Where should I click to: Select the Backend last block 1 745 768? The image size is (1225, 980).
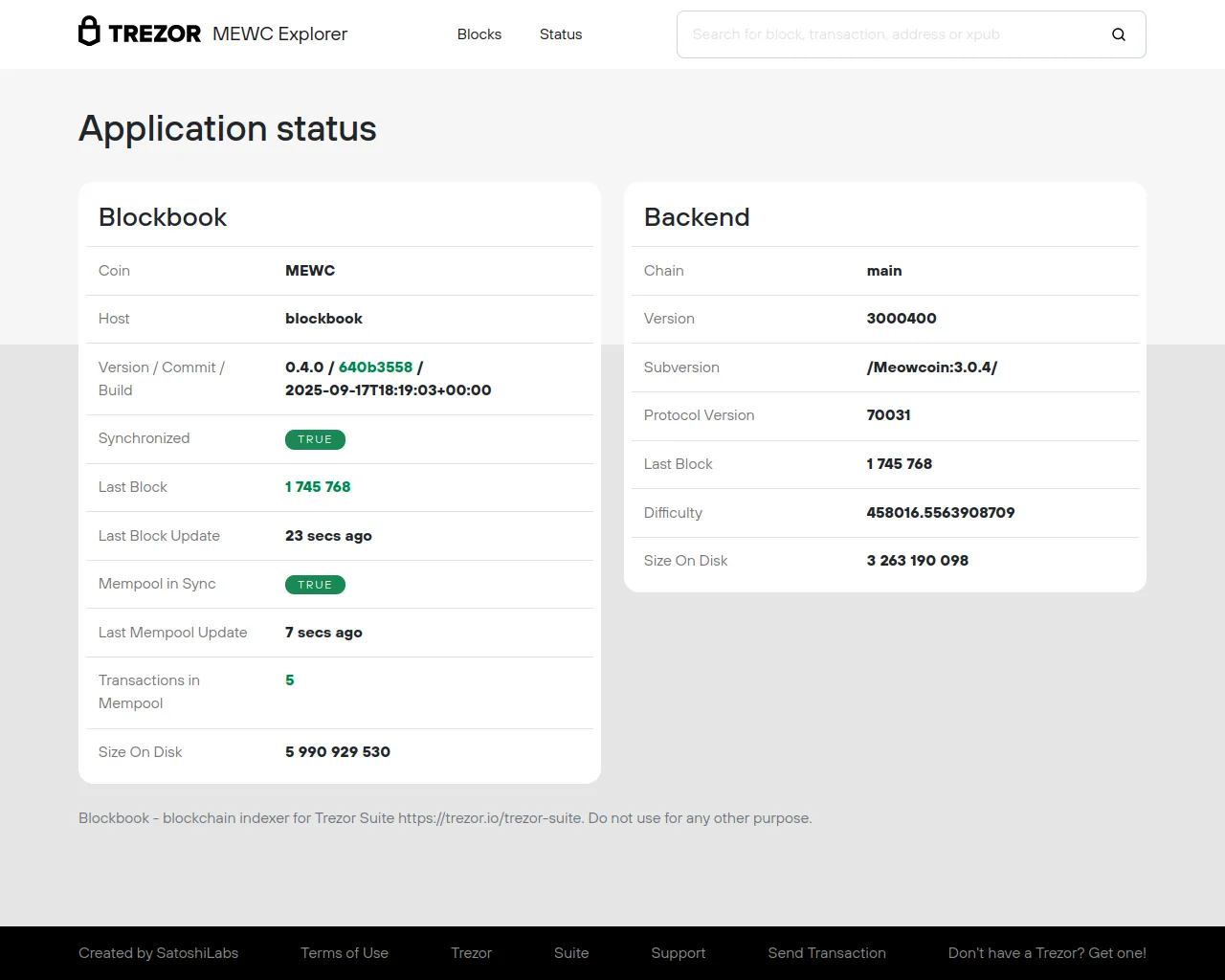(x=900, y=464)
